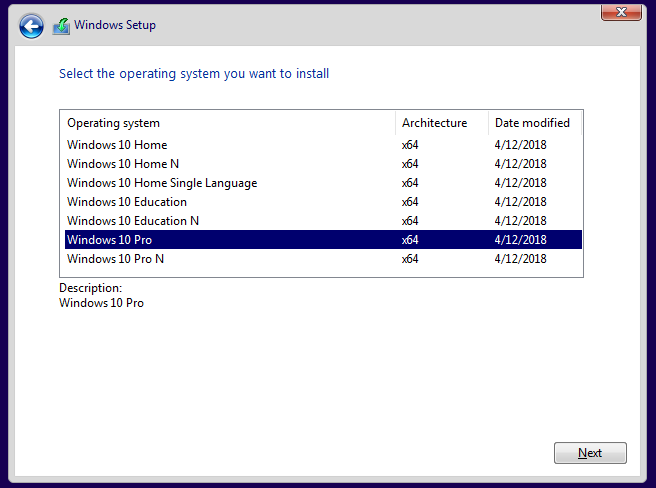Select Windows 10 Home N row
This screenshot has width=656, height=488.
[323, 164]
